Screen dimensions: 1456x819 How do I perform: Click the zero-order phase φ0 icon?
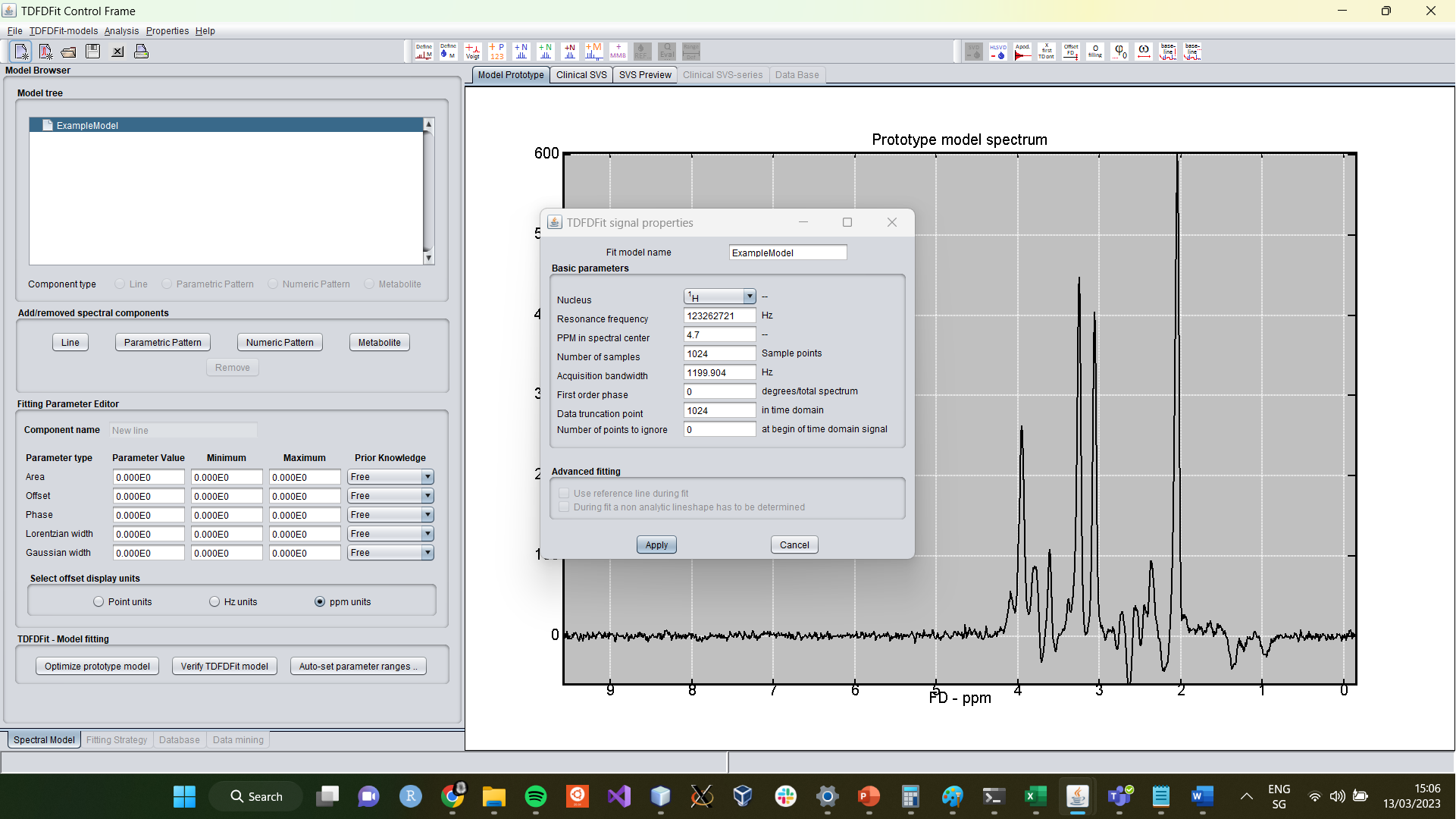click(1119, 52)
